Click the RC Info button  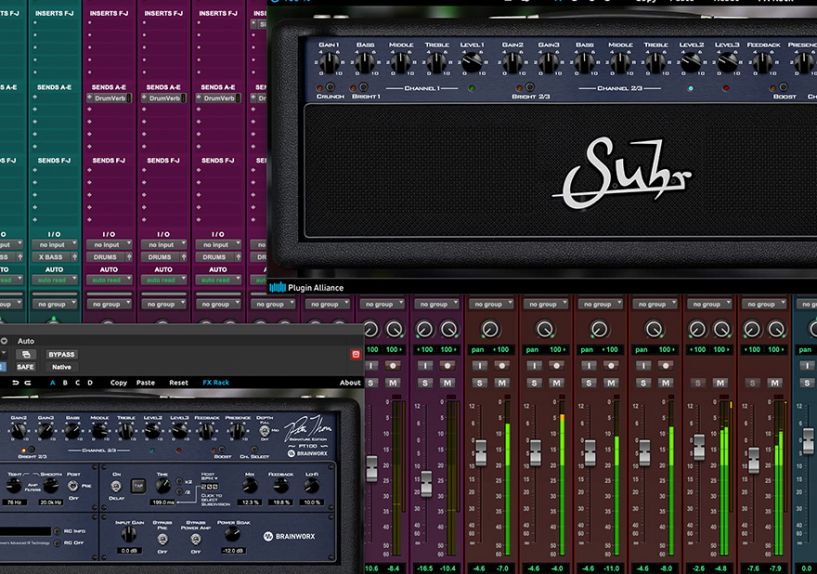coord(57,531)
